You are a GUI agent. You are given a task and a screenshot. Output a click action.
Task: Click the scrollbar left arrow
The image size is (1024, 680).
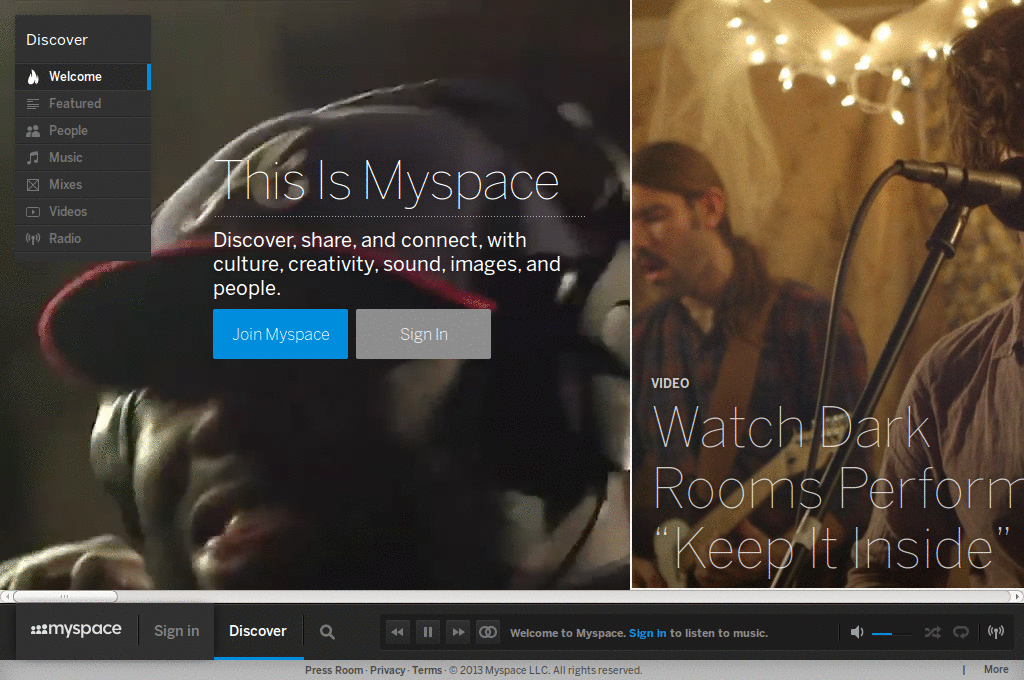(6, 596)
